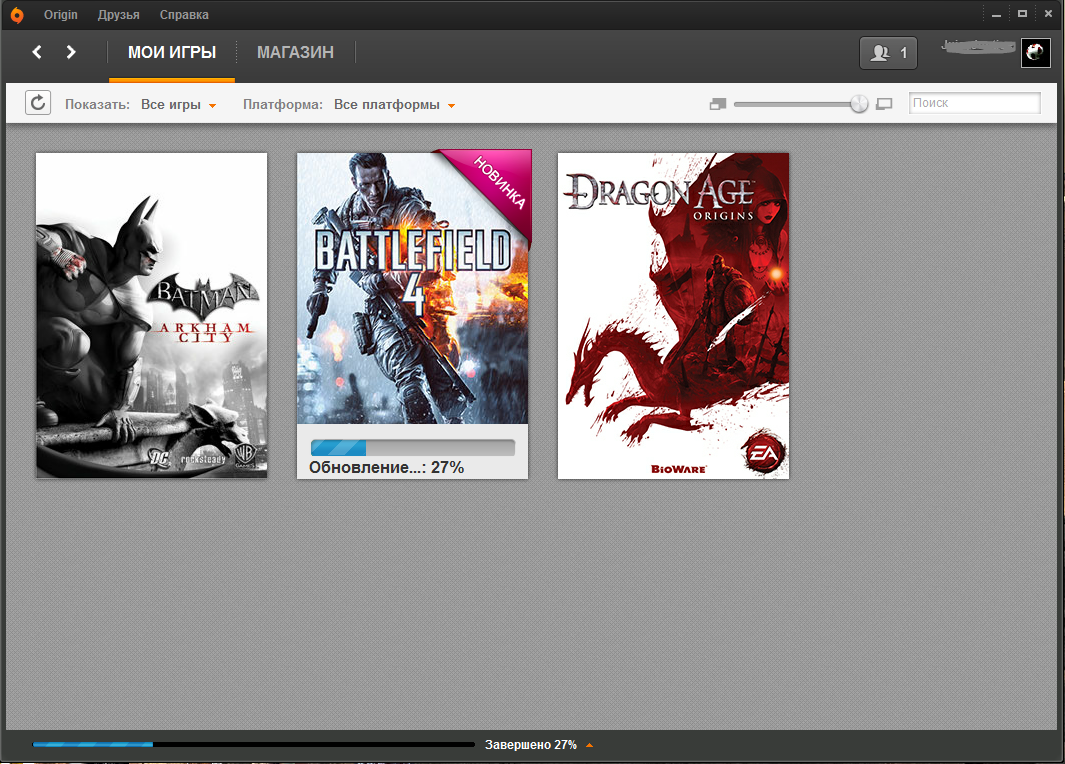The width and height of the screenshot is (1065, 764).
Task: Close the Origin window
Action: pyautogui.click(x=1048, y=14)
